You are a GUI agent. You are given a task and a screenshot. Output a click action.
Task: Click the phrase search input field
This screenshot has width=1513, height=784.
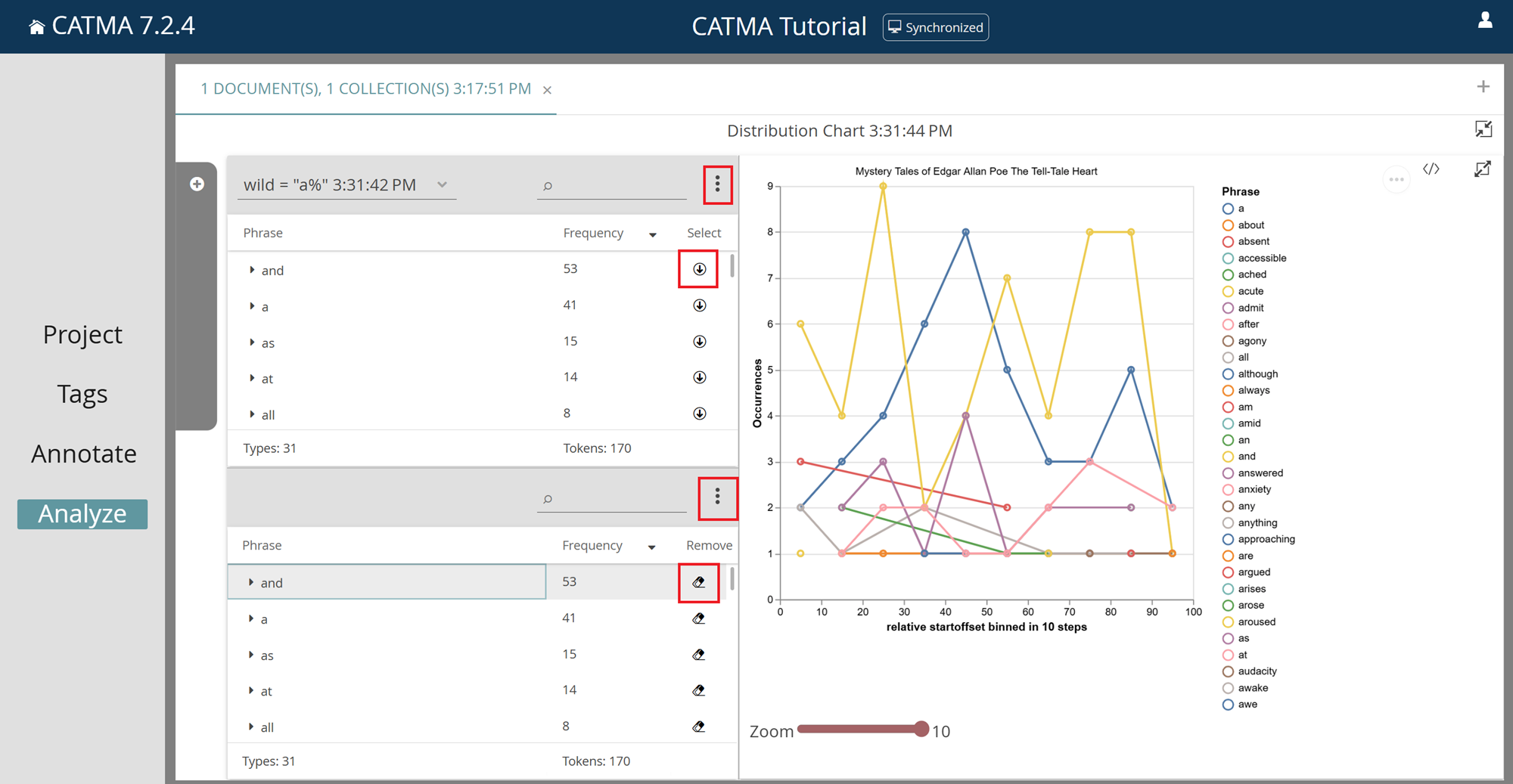click(x=611, y=185)
